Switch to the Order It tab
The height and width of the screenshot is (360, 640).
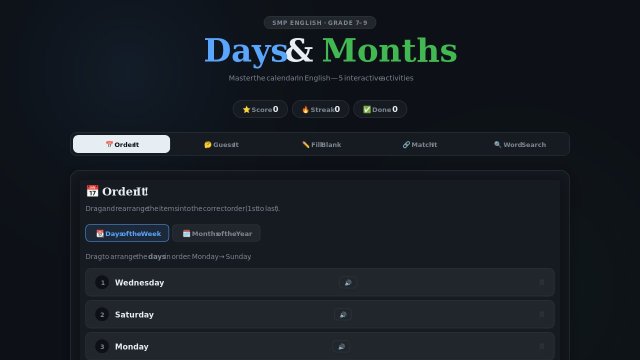coord(122,144)
